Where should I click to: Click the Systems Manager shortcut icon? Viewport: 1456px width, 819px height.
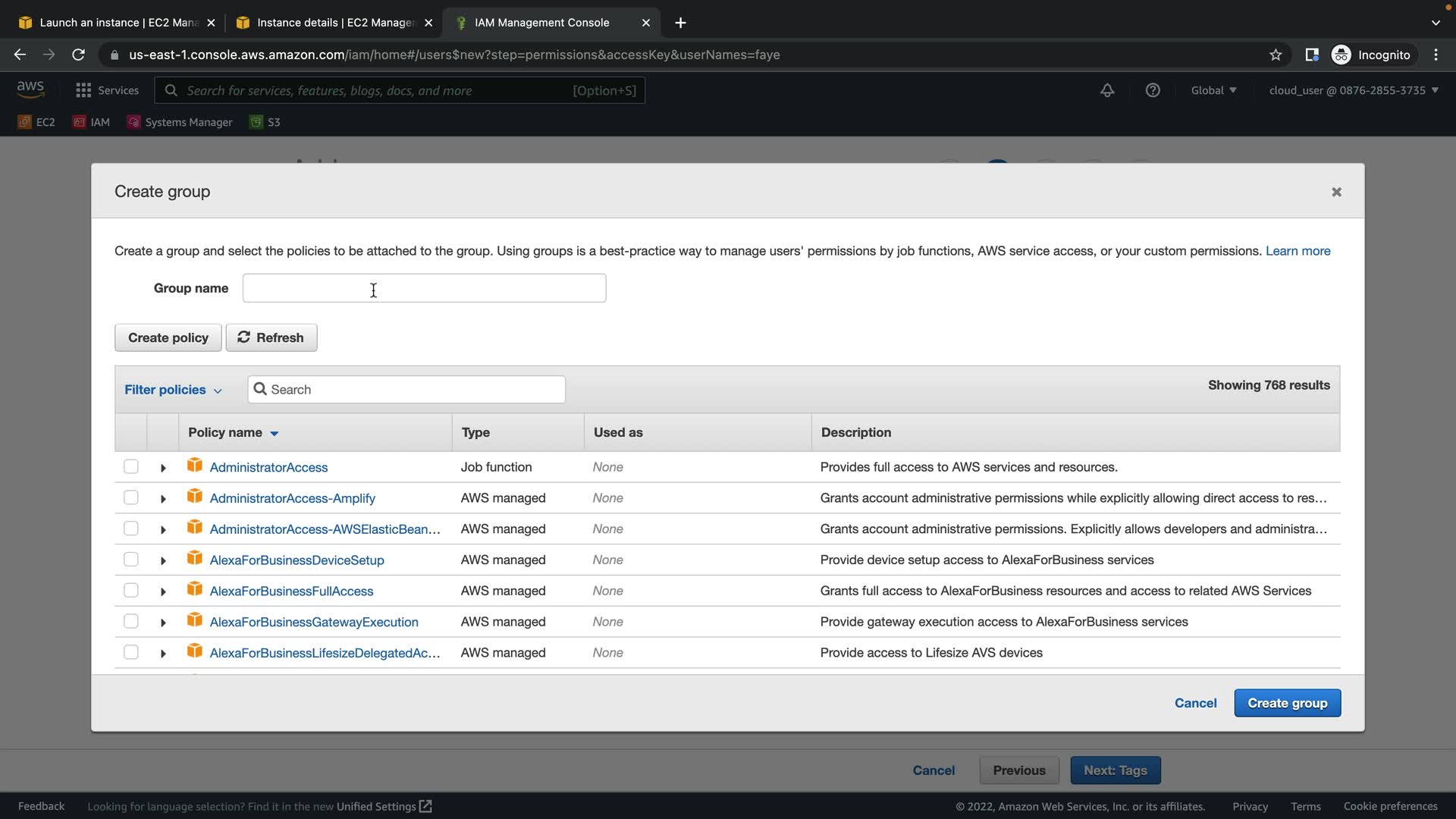[134, 122]
